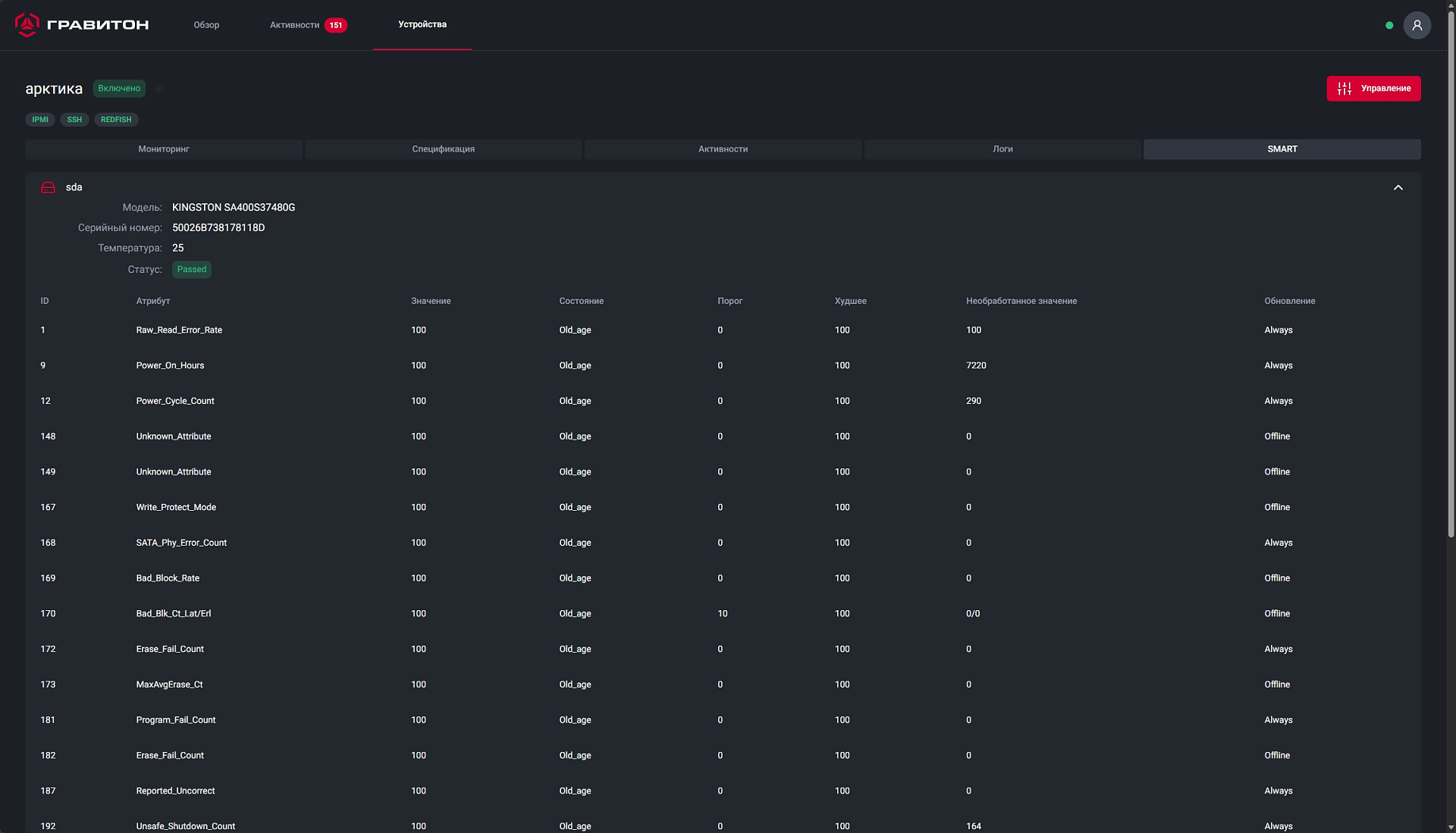This screenshot has width=1456, height=833.
Task: Open the user profile avatar menu
Action: click(1417, 25)
